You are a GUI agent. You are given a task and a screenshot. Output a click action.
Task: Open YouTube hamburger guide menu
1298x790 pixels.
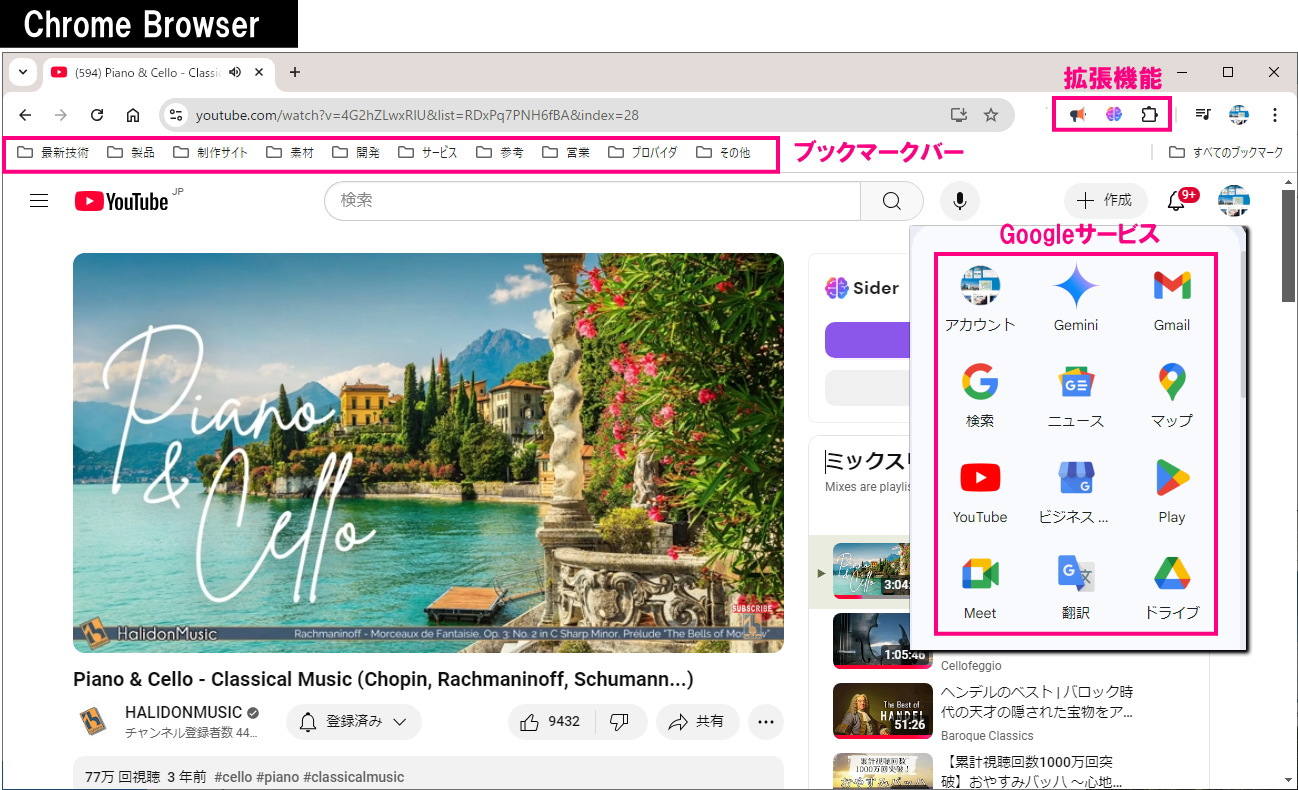coord(39,201)
